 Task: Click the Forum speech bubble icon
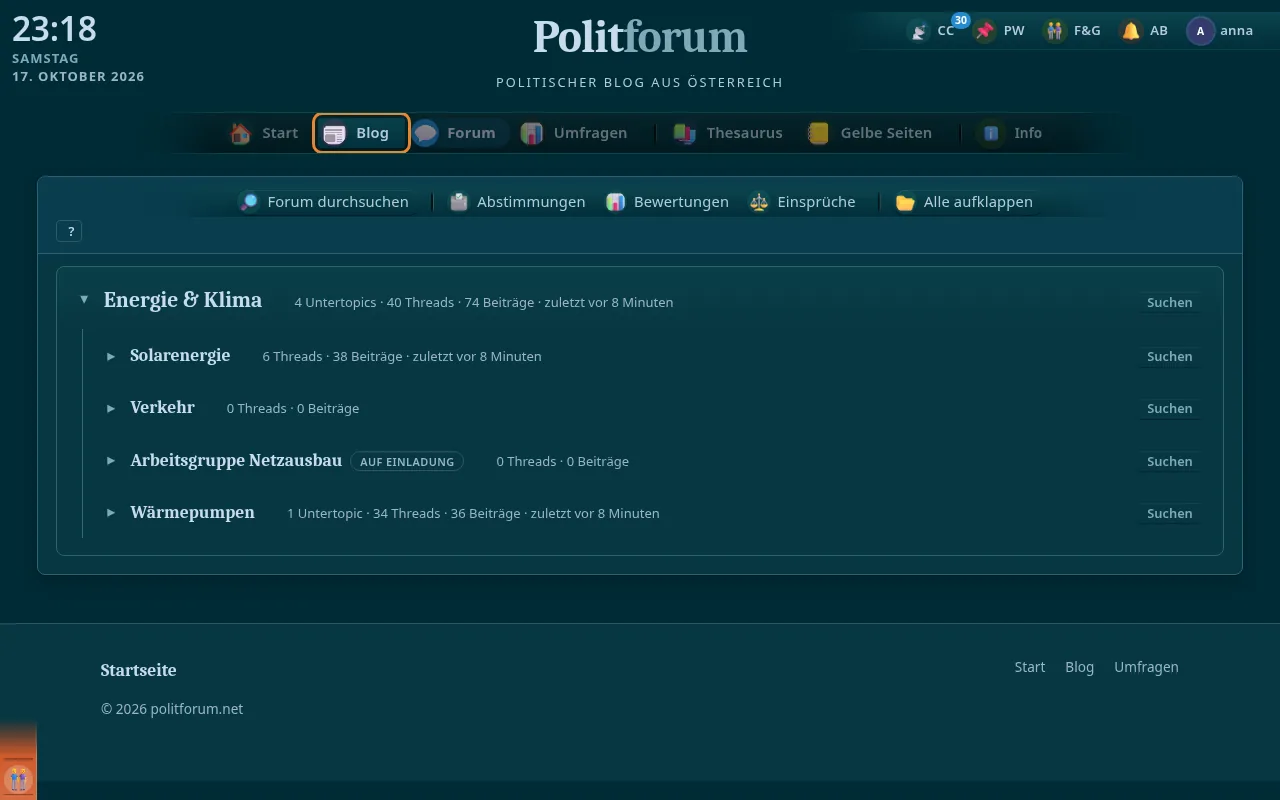[x=426, y=133]
